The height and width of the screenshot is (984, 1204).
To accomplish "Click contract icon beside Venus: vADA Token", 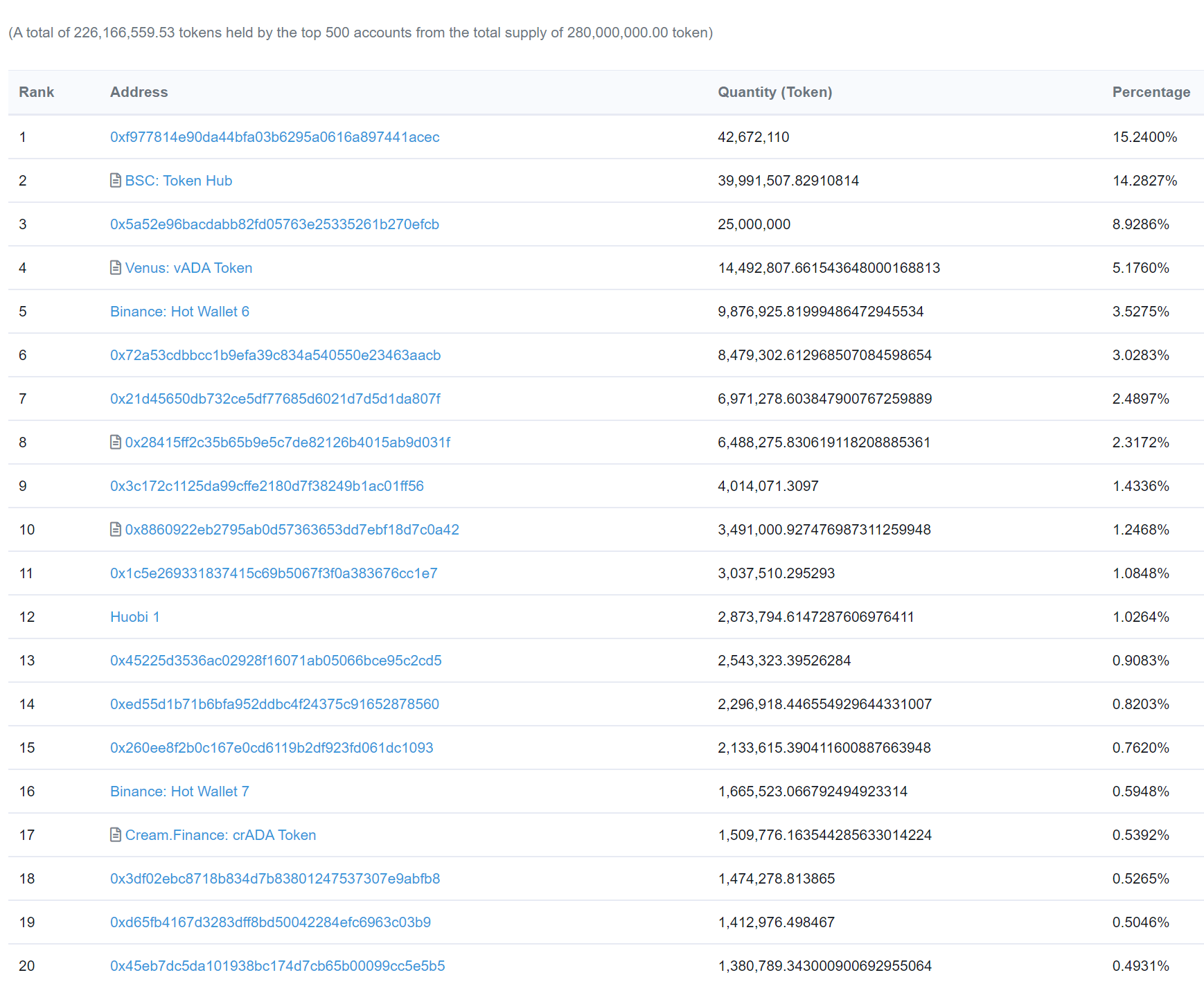I will 116,268.
